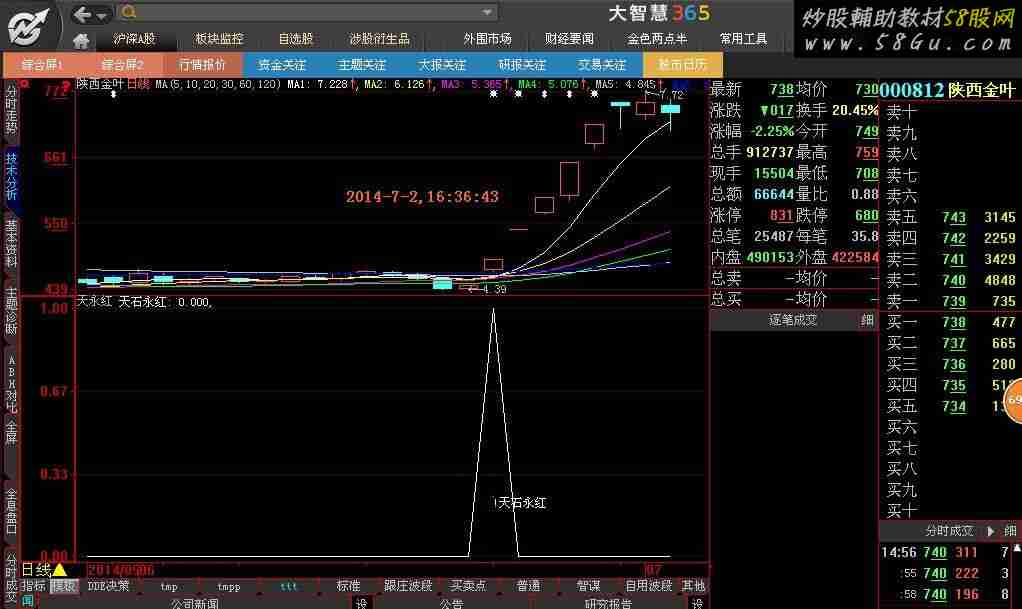Switch to the 交易关注 tab
1022x609 pixels.
[602, 65]
